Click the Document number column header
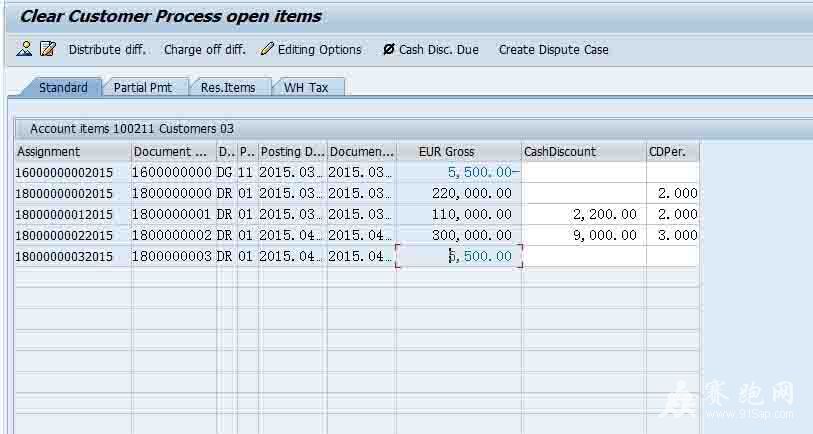Screen dimensions: 813x434 (x=174, y=152)
